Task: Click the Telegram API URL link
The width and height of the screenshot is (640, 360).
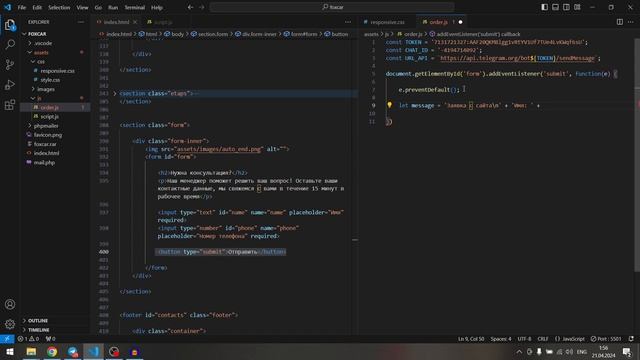Action: (x=517, y=58)
